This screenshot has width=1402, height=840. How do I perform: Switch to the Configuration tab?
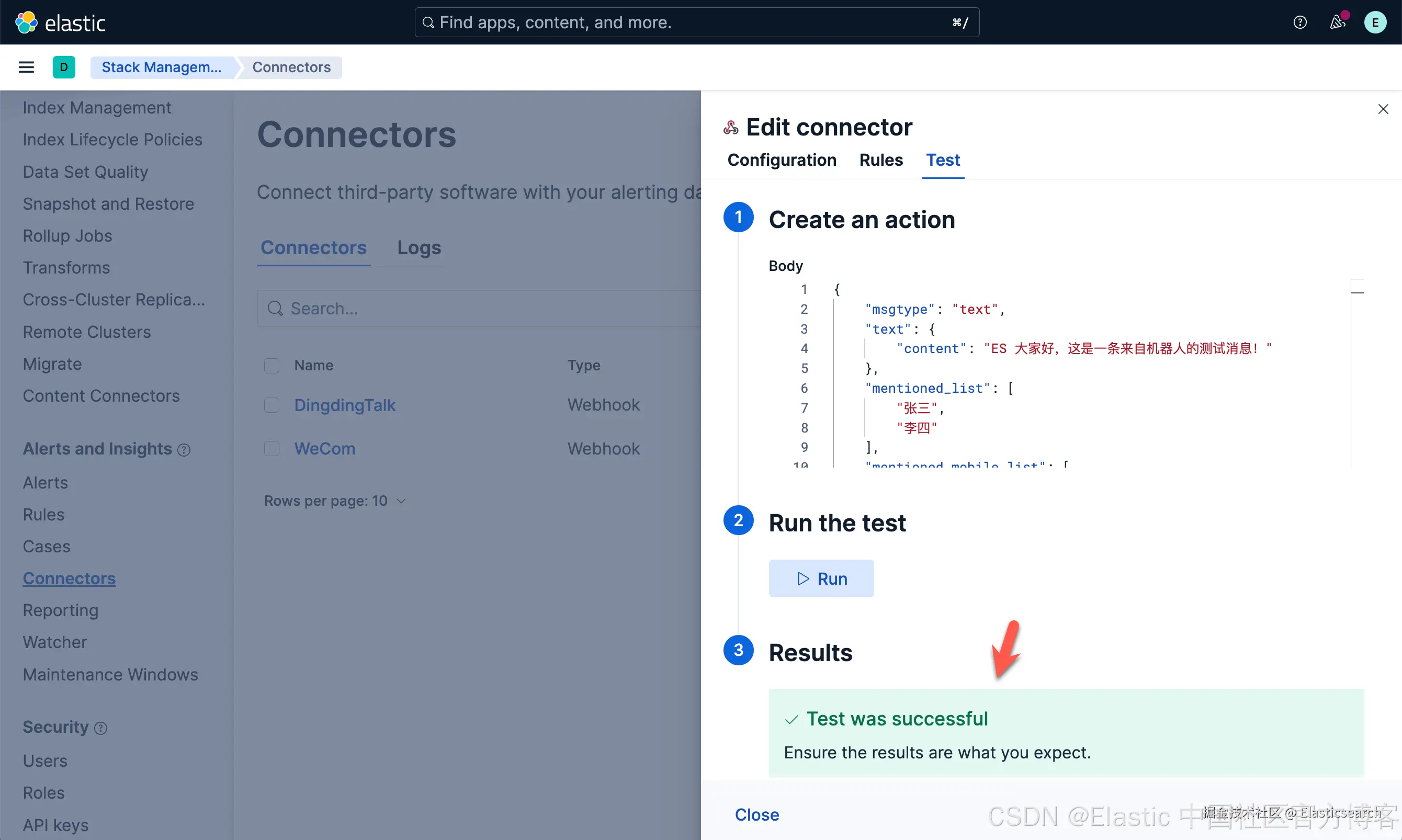pyautogui.click(x=782, y=160)
